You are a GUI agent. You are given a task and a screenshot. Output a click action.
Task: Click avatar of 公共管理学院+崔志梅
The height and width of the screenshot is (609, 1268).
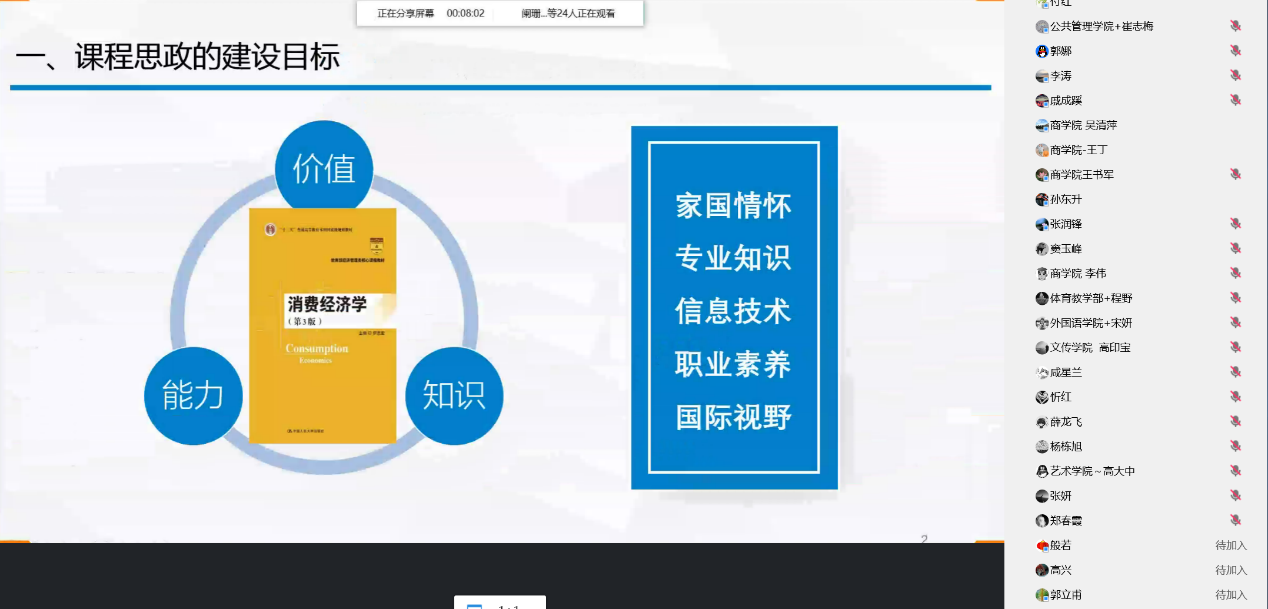(x=1042, y=27)
